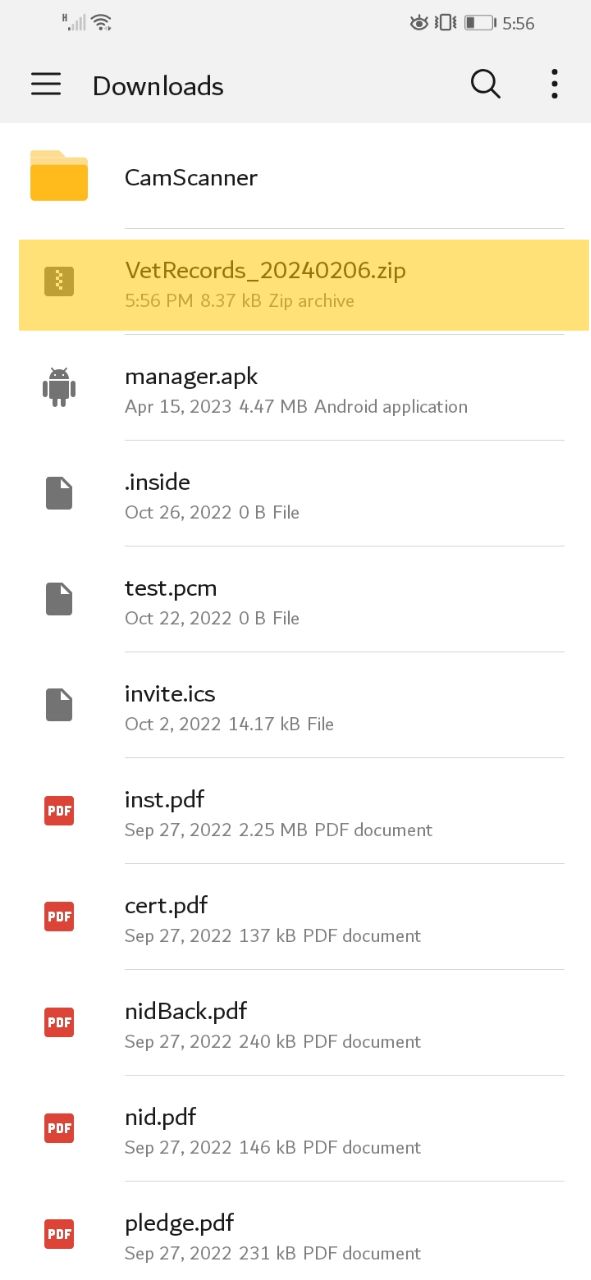This screenshot has height=1280, width=591.
Task: Open the CamScanner folder name
Action: point(191,177)
